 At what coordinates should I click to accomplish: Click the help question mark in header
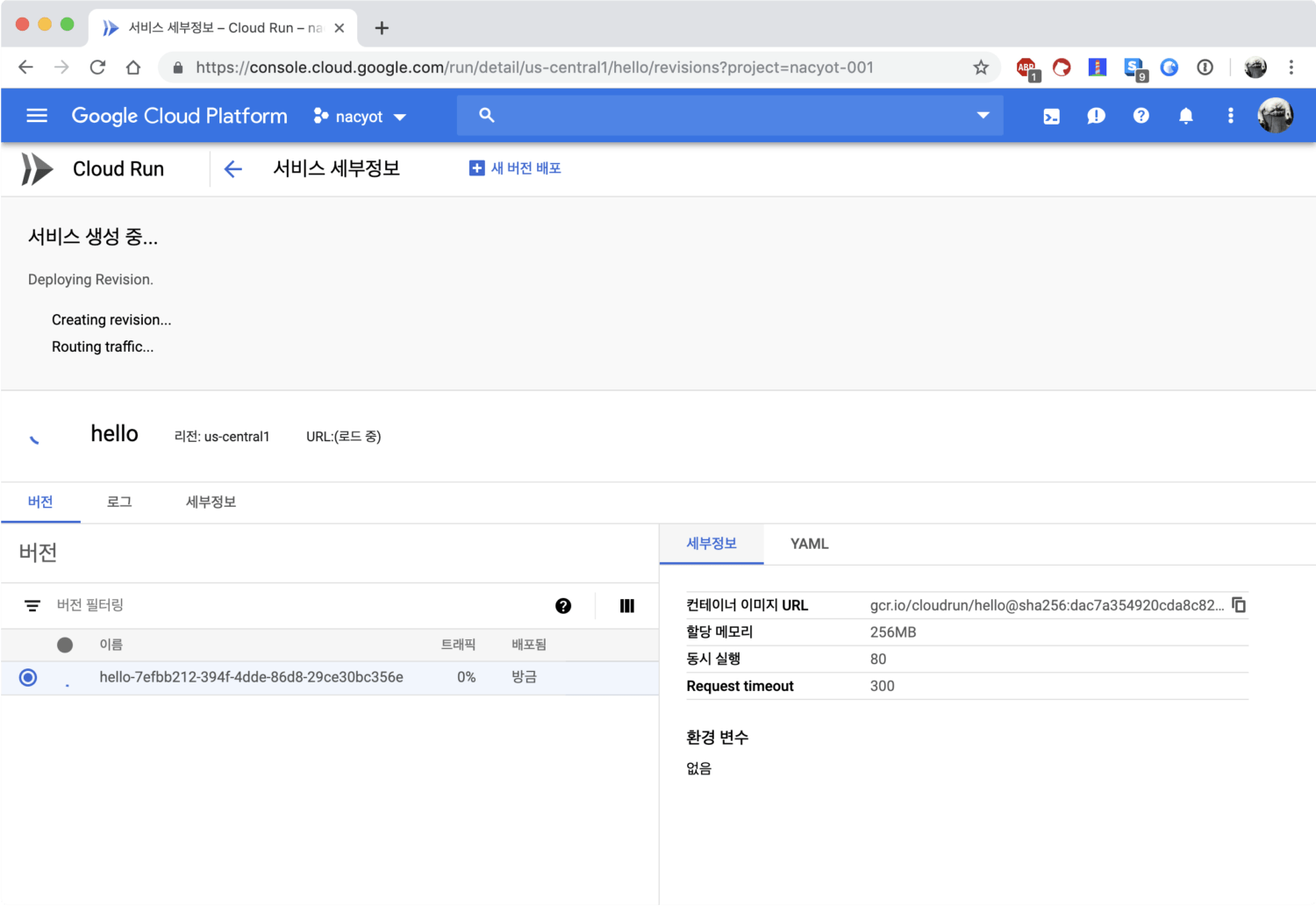1141,116
